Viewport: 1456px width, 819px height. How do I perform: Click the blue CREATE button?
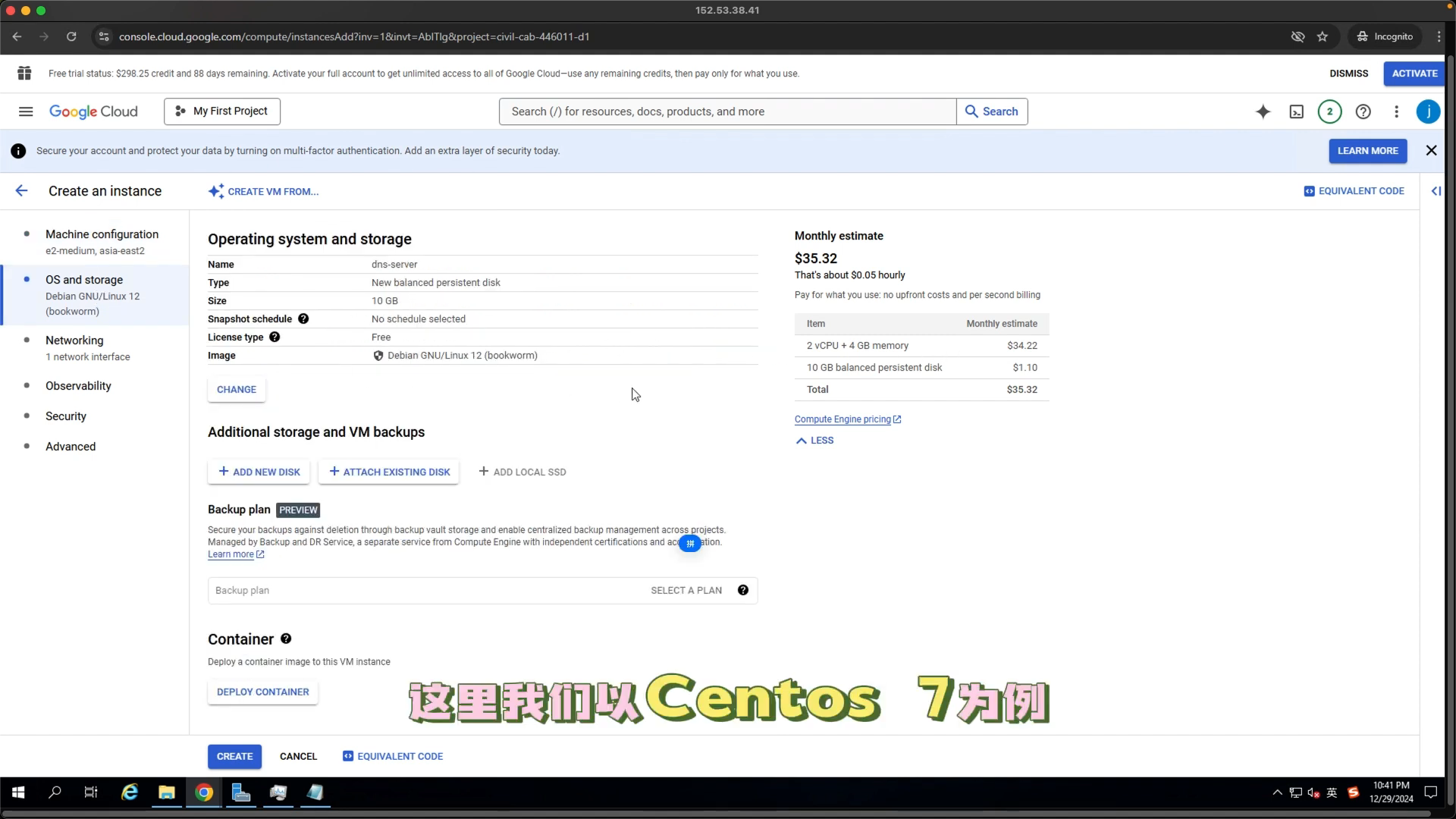[x=234, y=756]
